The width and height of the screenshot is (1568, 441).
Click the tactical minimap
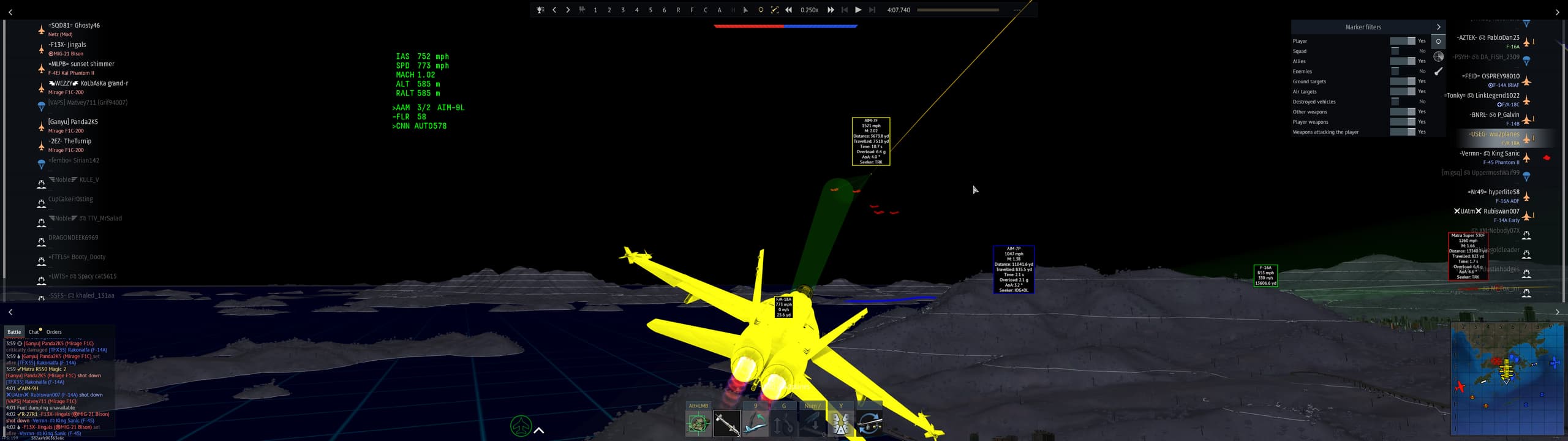click(x=1507, y=378)
